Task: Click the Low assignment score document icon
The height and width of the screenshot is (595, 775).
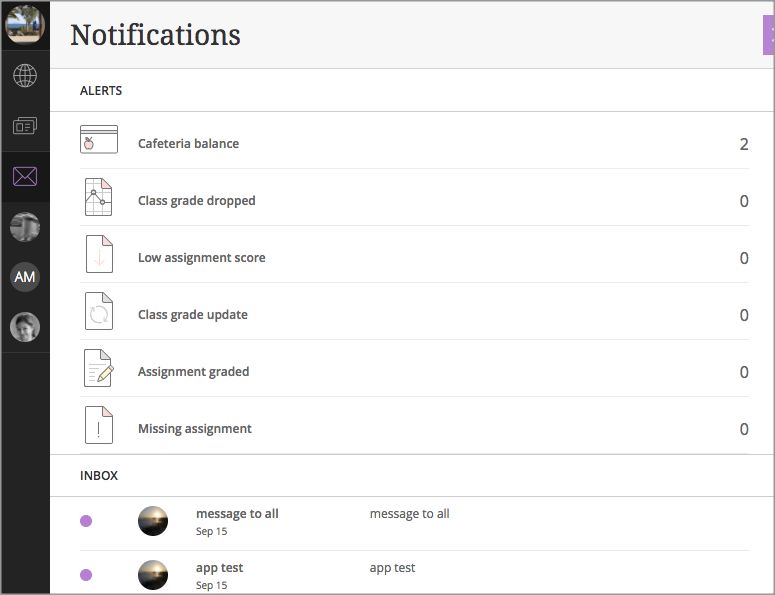Action: (x=99, y=254)
